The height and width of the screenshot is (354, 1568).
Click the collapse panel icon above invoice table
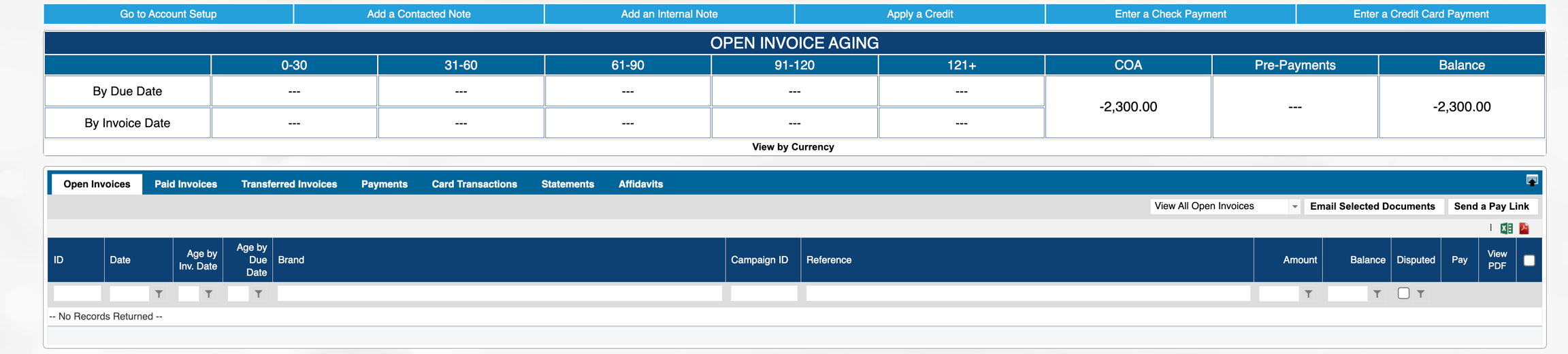[1531, 180]
